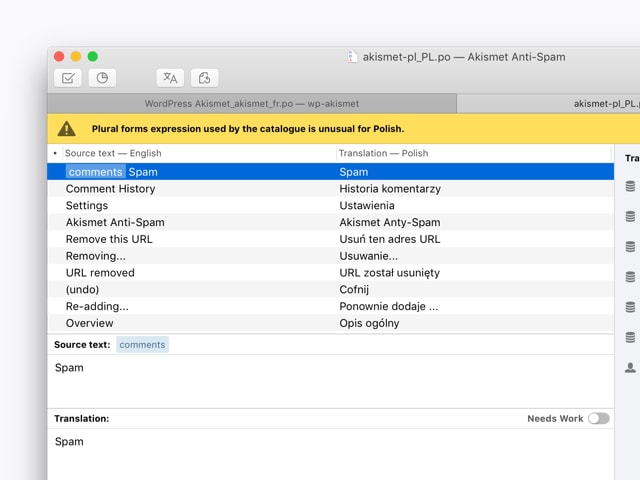This screenshot has width=640, height=480.
Task: Select the Akismet Anti-Spam string row
Action: [115, 222]
